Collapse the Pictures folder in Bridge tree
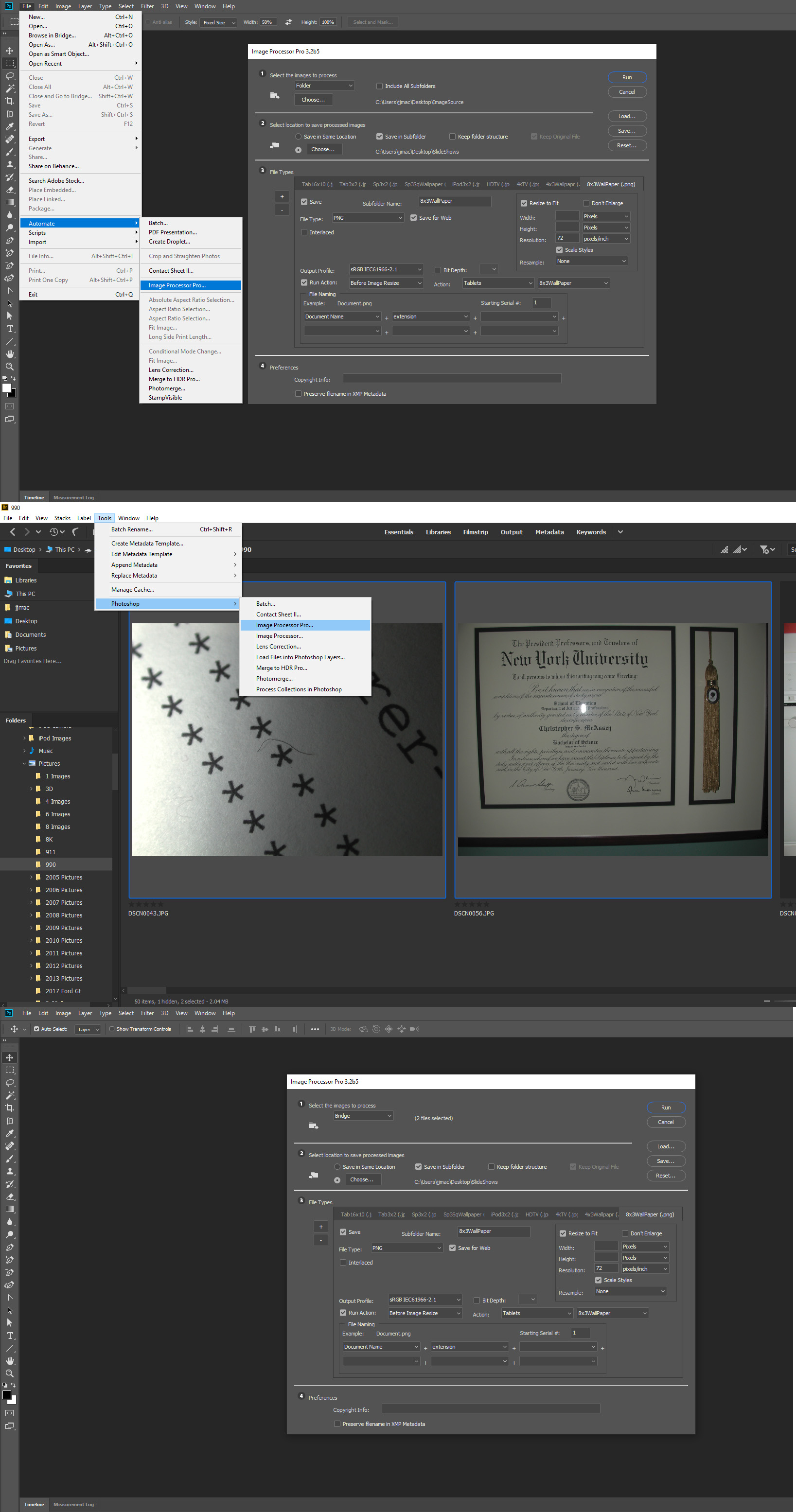This screenshot has width=796, height=1512. pos(24,764)
